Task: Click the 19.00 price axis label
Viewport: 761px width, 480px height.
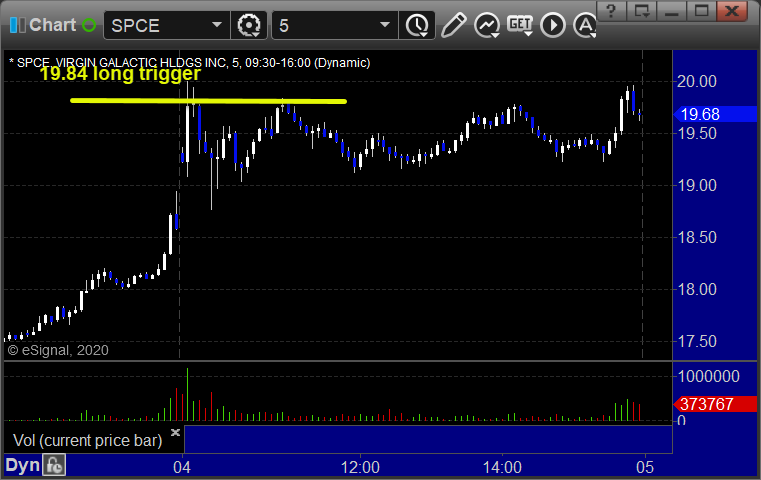Action: (697, 185)
